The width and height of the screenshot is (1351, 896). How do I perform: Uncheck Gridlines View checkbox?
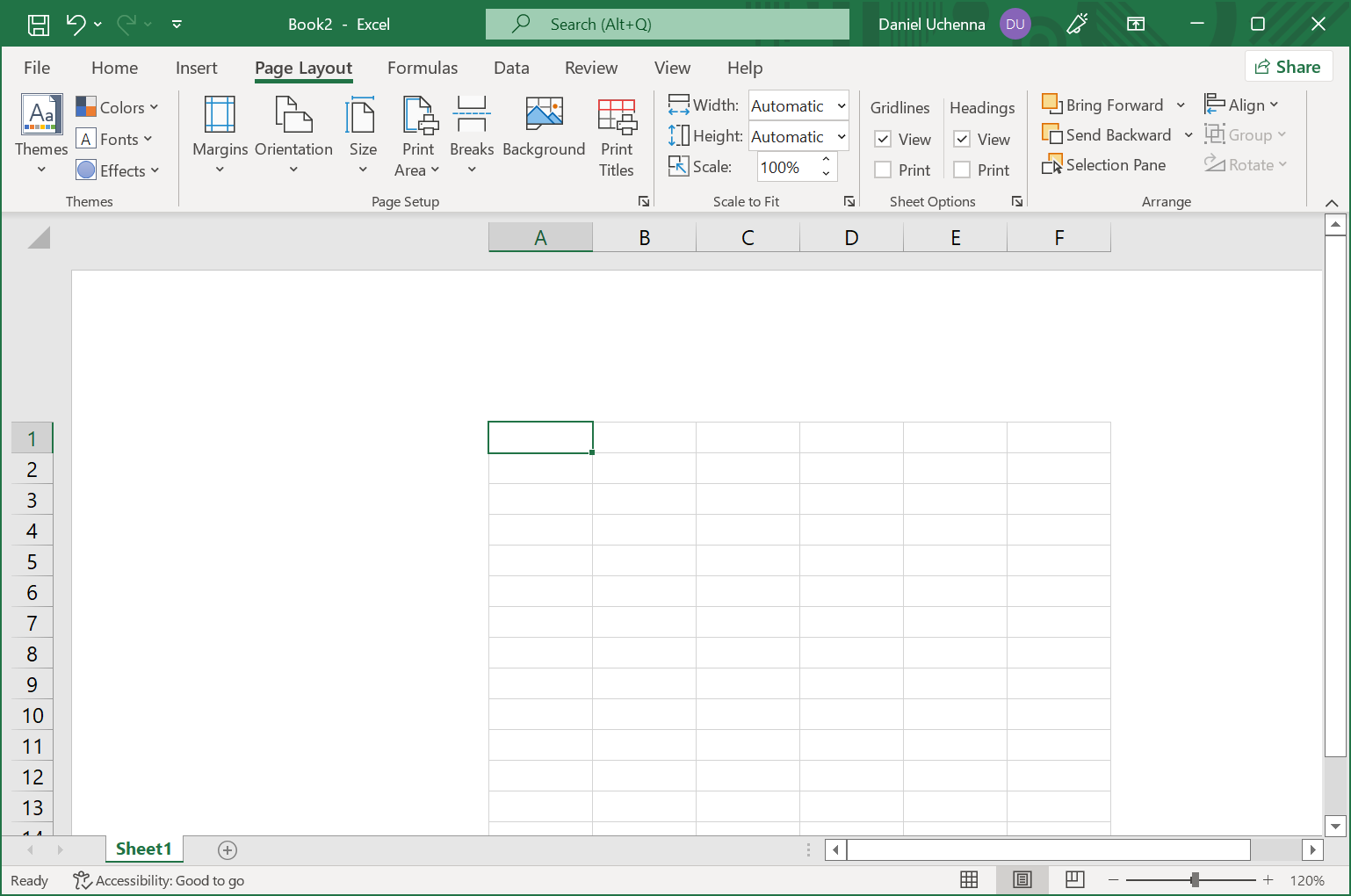(x=884, y=140)
